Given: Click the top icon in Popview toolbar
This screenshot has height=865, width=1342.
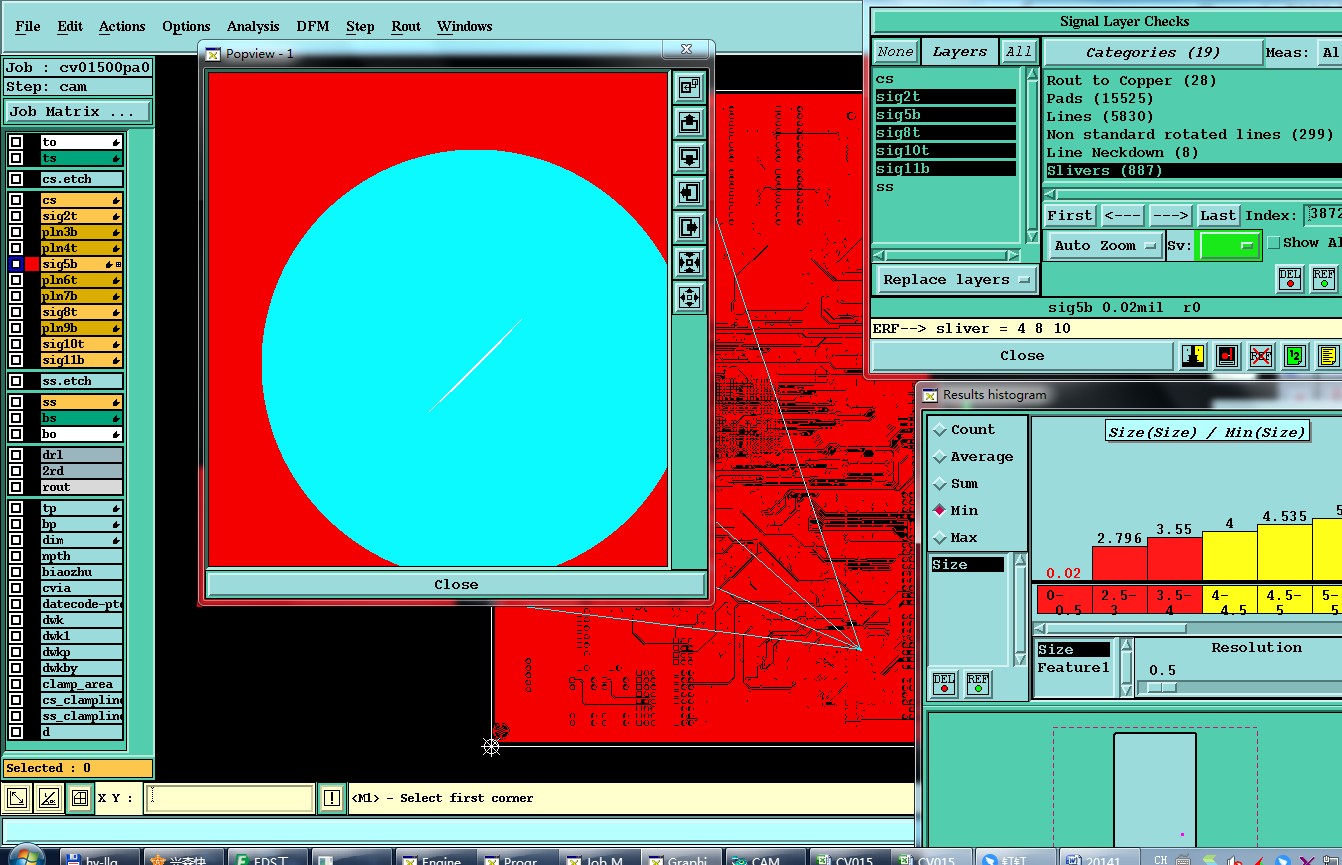Looking at the screenshot, I should point(689,88).
